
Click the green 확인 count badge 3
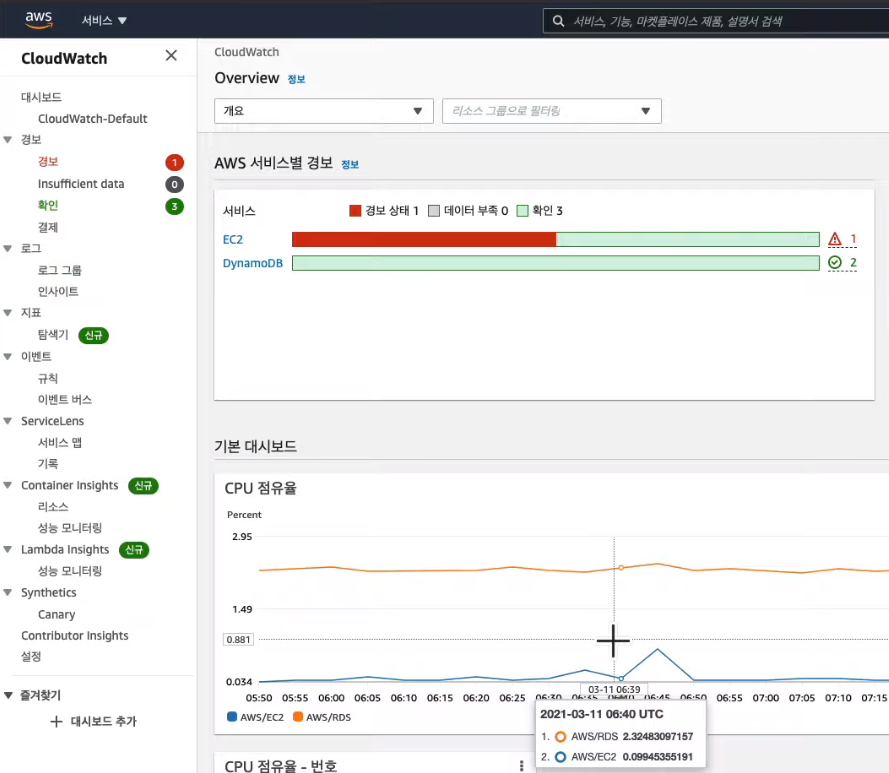(x=175, y=206)
